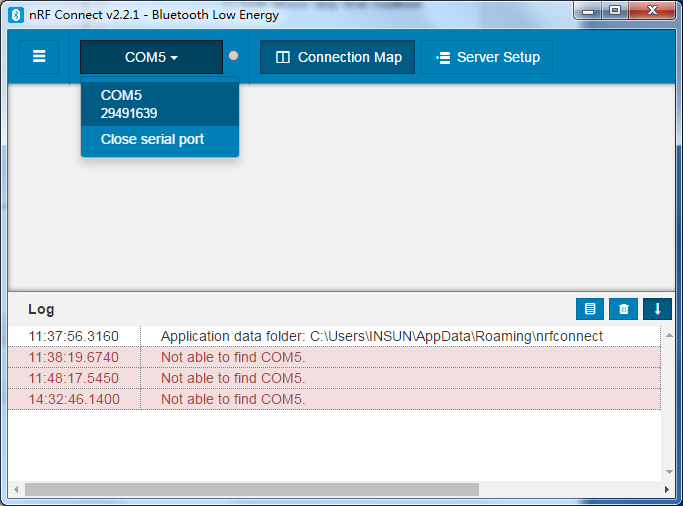Click log vertical scrollbar down arrow
This screenshot has width=683, height=506.
click(669, 472)
